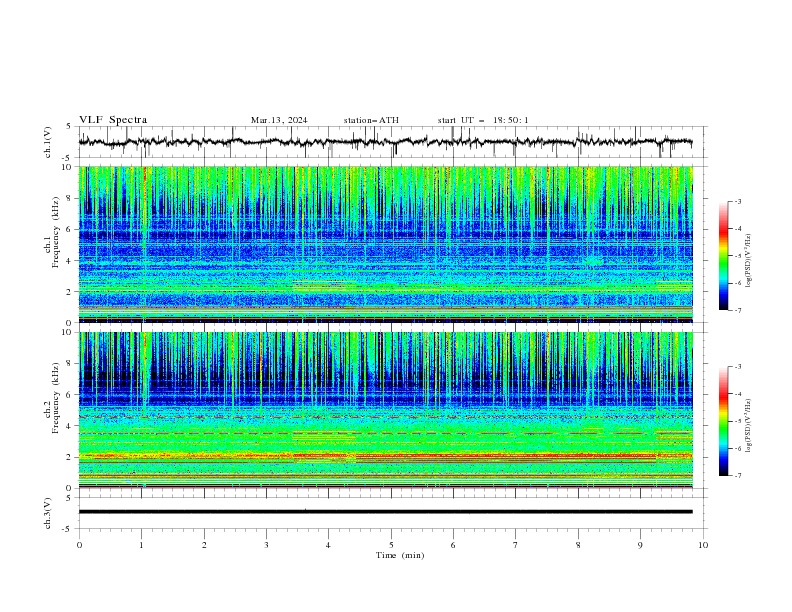Click time axis tick label "8"
The image size is (792, 612).
(x=578, y=545)
